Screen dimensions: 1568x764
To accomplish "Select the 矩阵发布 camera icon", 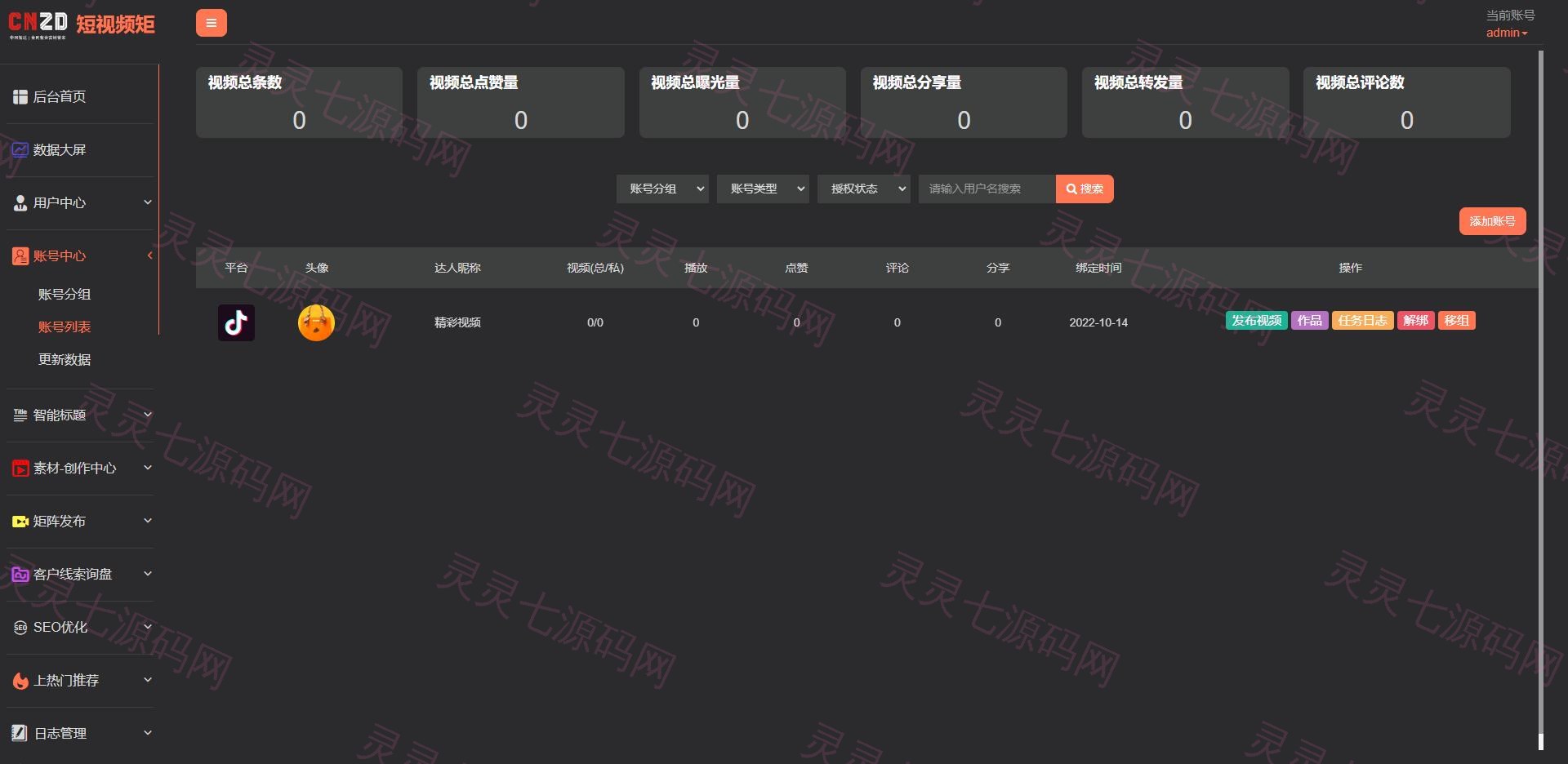I will (20, 522).
